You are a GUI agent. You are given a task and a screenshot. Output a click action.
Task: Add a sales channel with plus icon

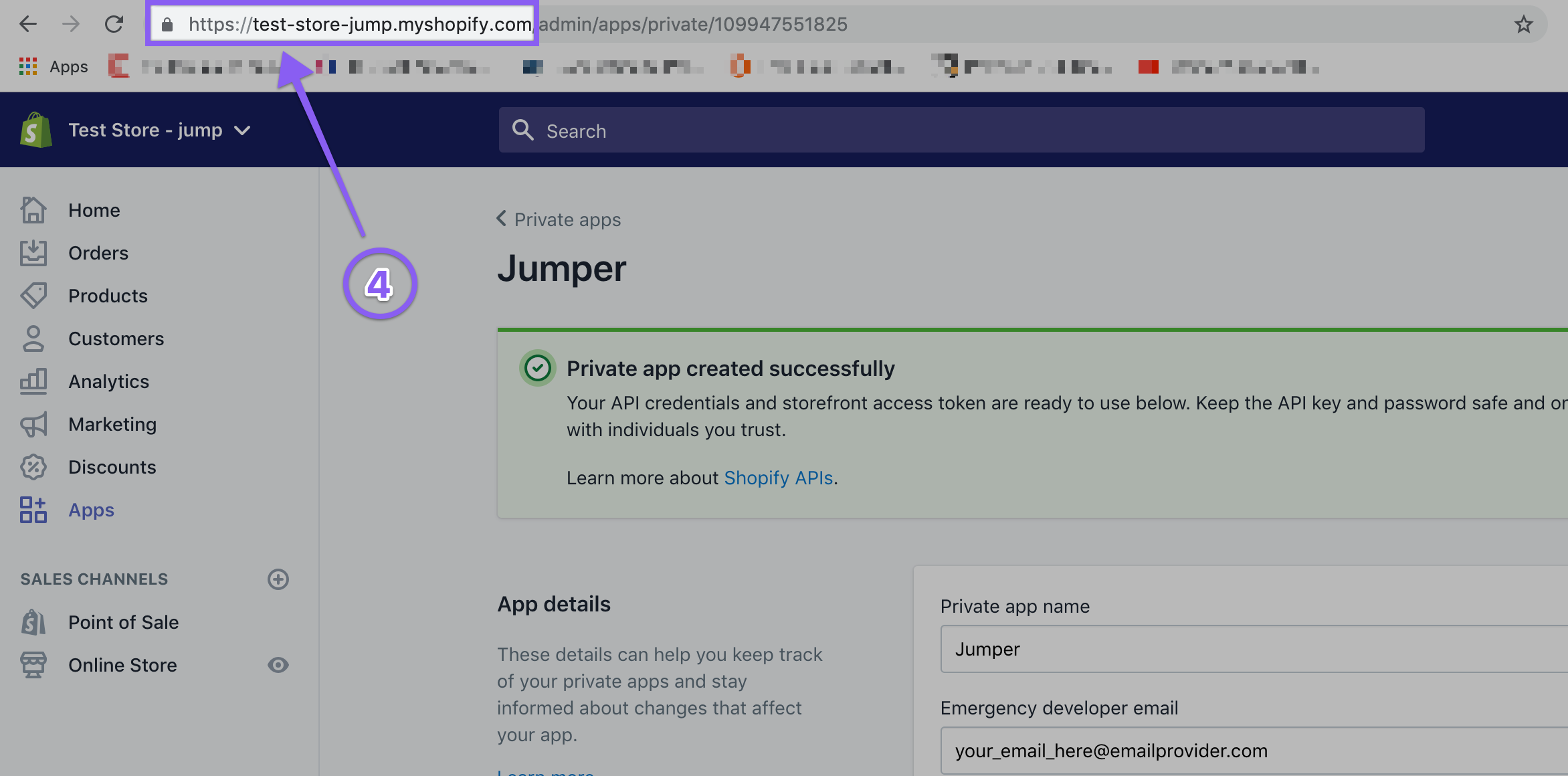coord(278,579)
